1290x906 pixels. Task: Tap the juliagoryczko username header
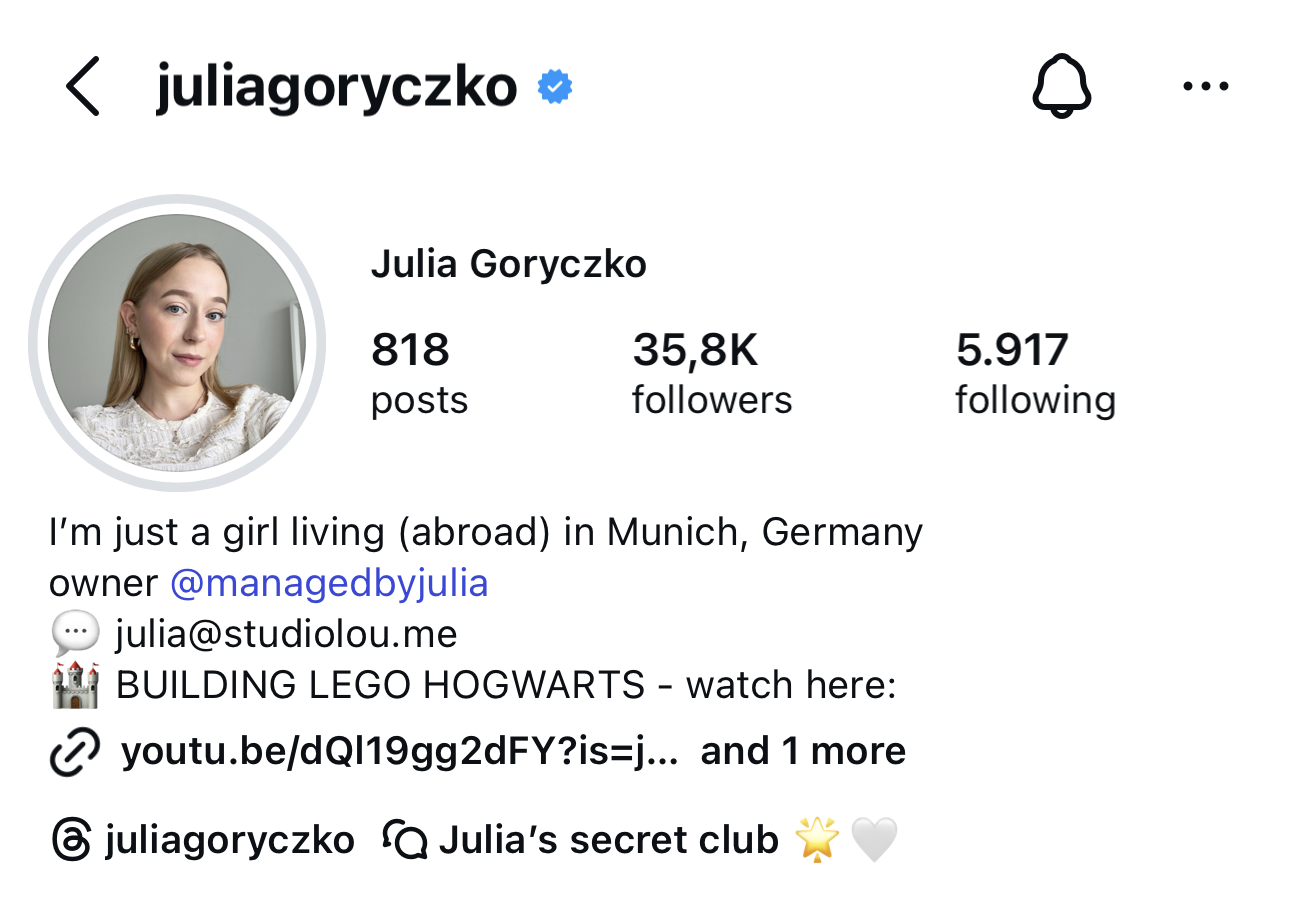337,88
